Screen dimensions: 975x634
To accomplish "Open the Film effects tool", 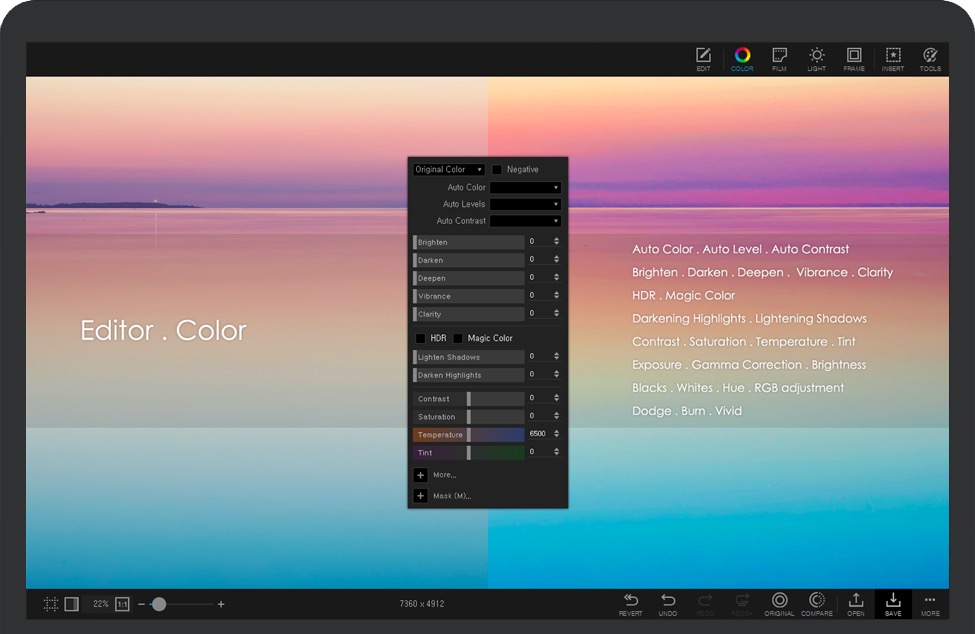I will pos(779,58).
